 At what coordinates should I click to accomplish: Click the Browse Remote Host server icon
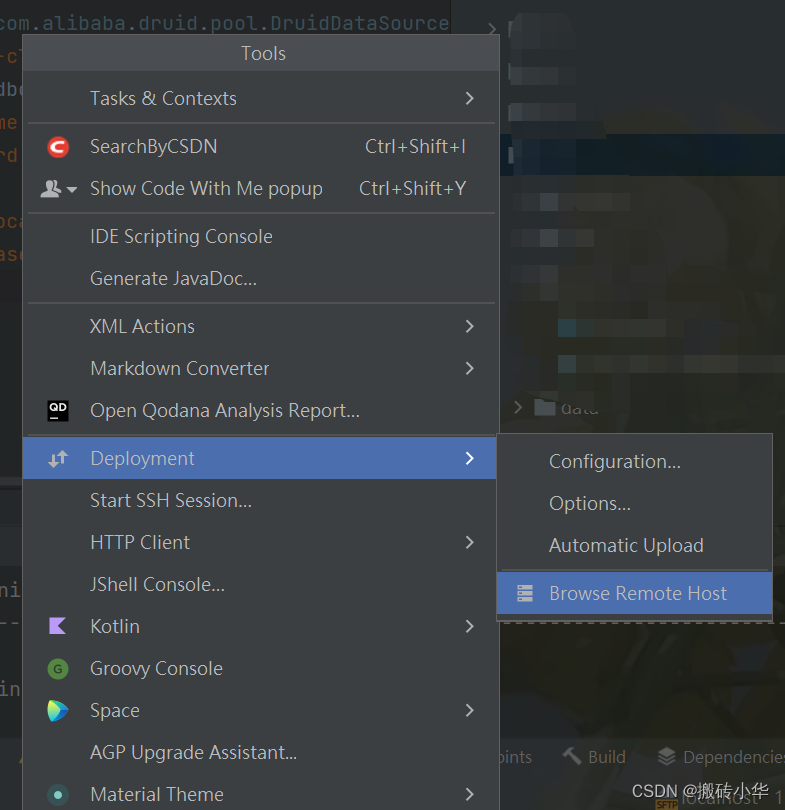[525, 594]
